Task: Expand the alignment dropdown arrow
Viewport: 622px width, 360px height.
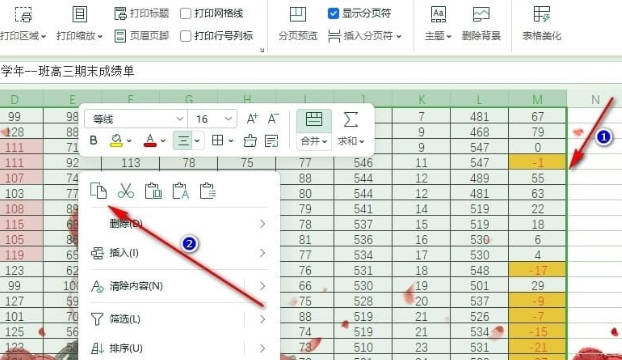Action: pyautogui.click(x=197, y=140)
